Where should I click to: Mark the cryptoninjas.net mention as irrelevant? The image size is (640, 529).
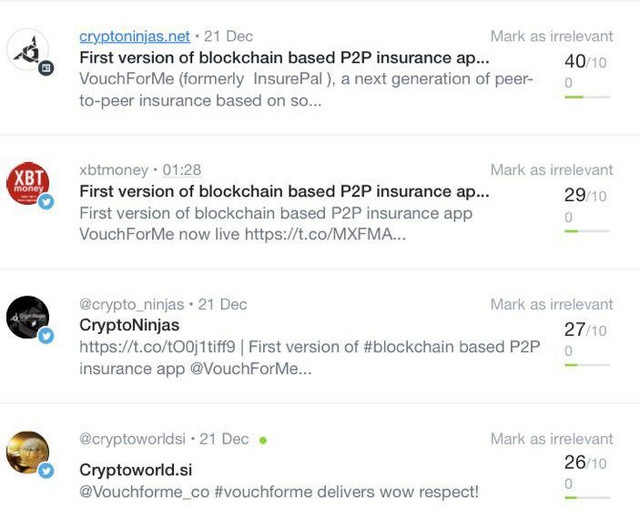click(552, 36)
